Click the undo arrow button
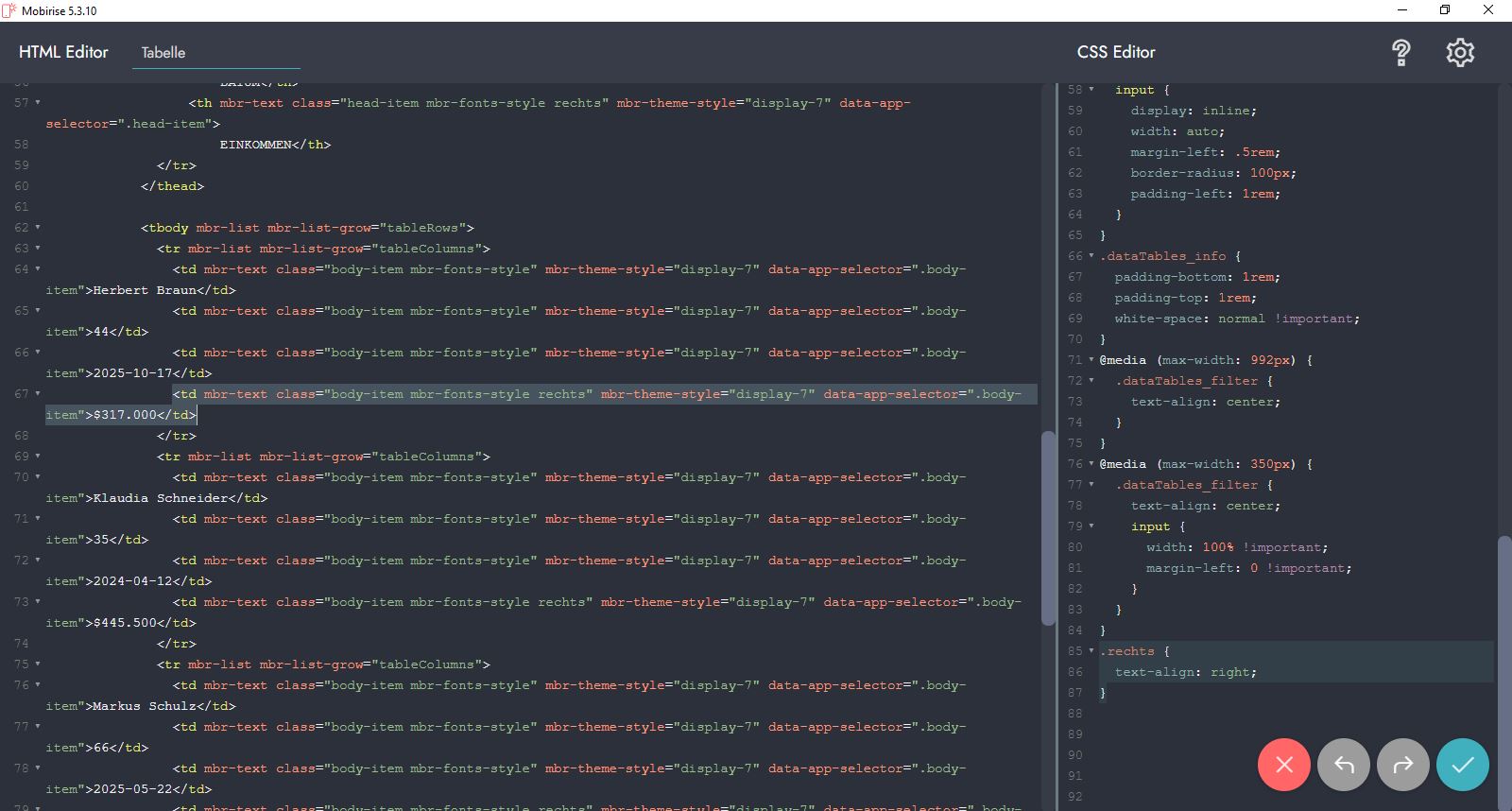 1344,765
